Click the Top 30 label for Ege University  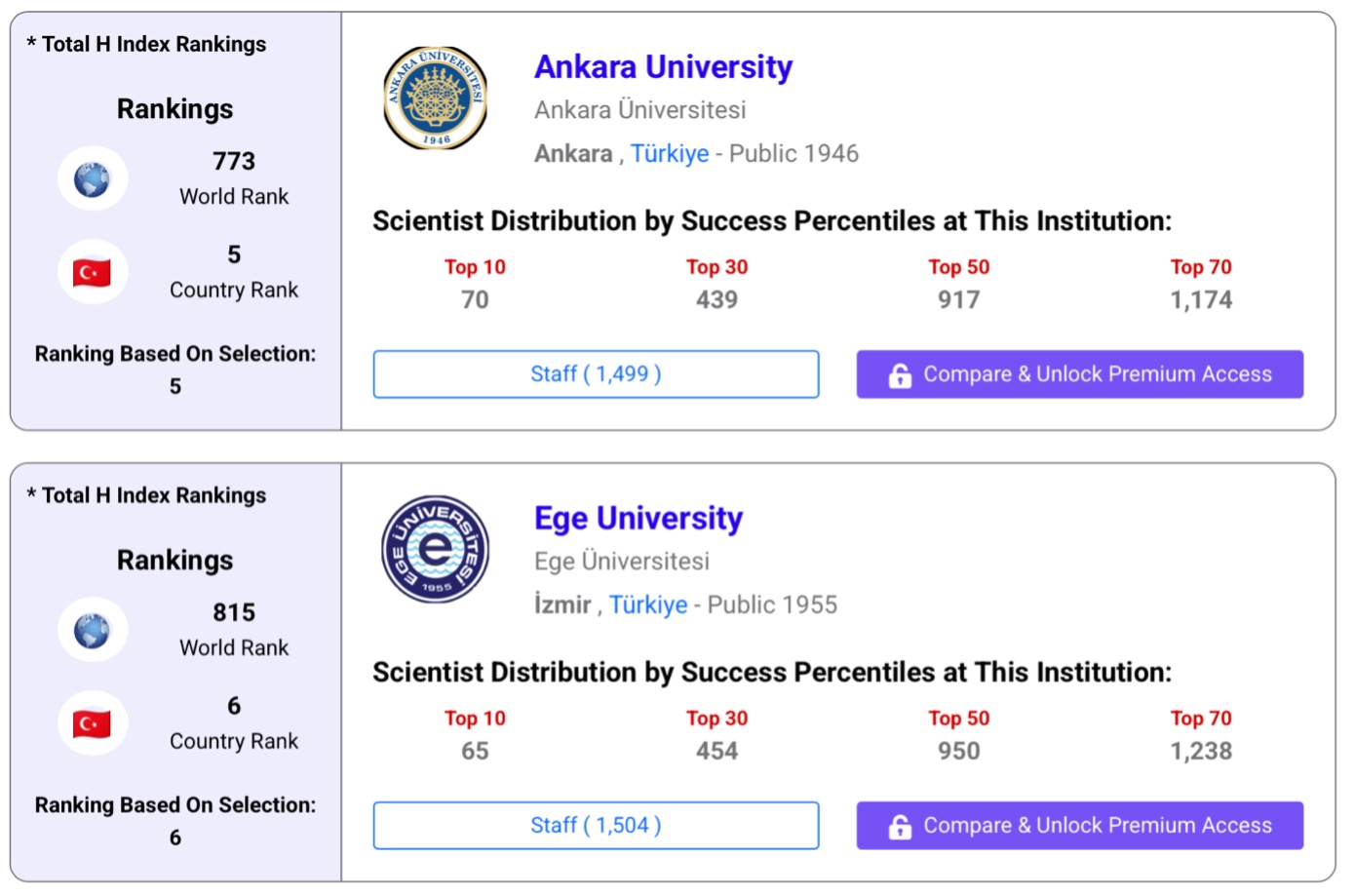716,719
